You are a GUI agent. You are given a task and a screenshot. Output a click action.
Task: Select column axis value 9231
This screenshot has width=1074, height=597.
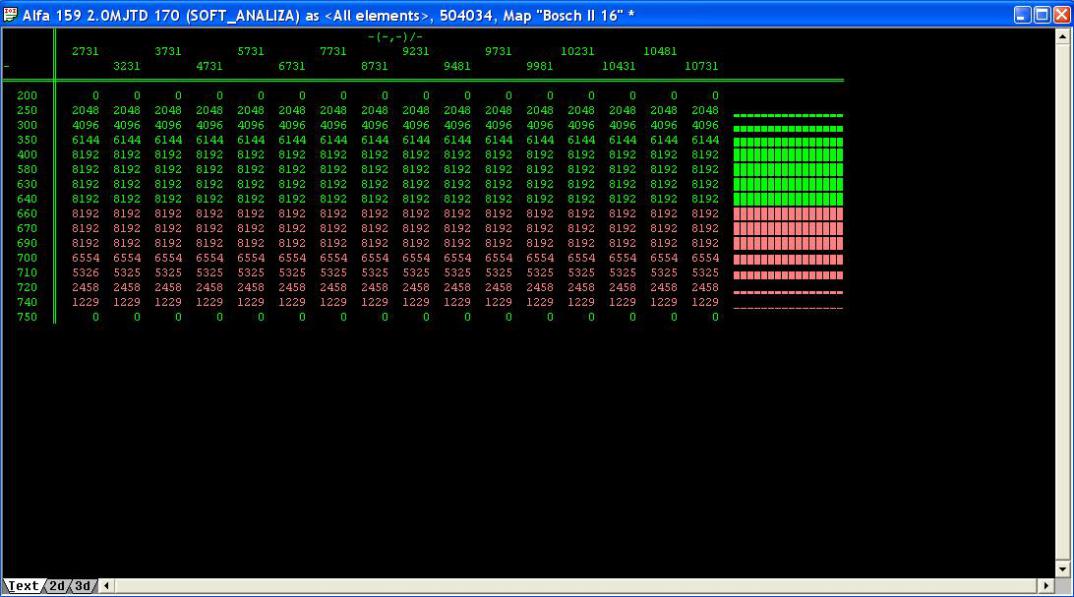(416, 51)
